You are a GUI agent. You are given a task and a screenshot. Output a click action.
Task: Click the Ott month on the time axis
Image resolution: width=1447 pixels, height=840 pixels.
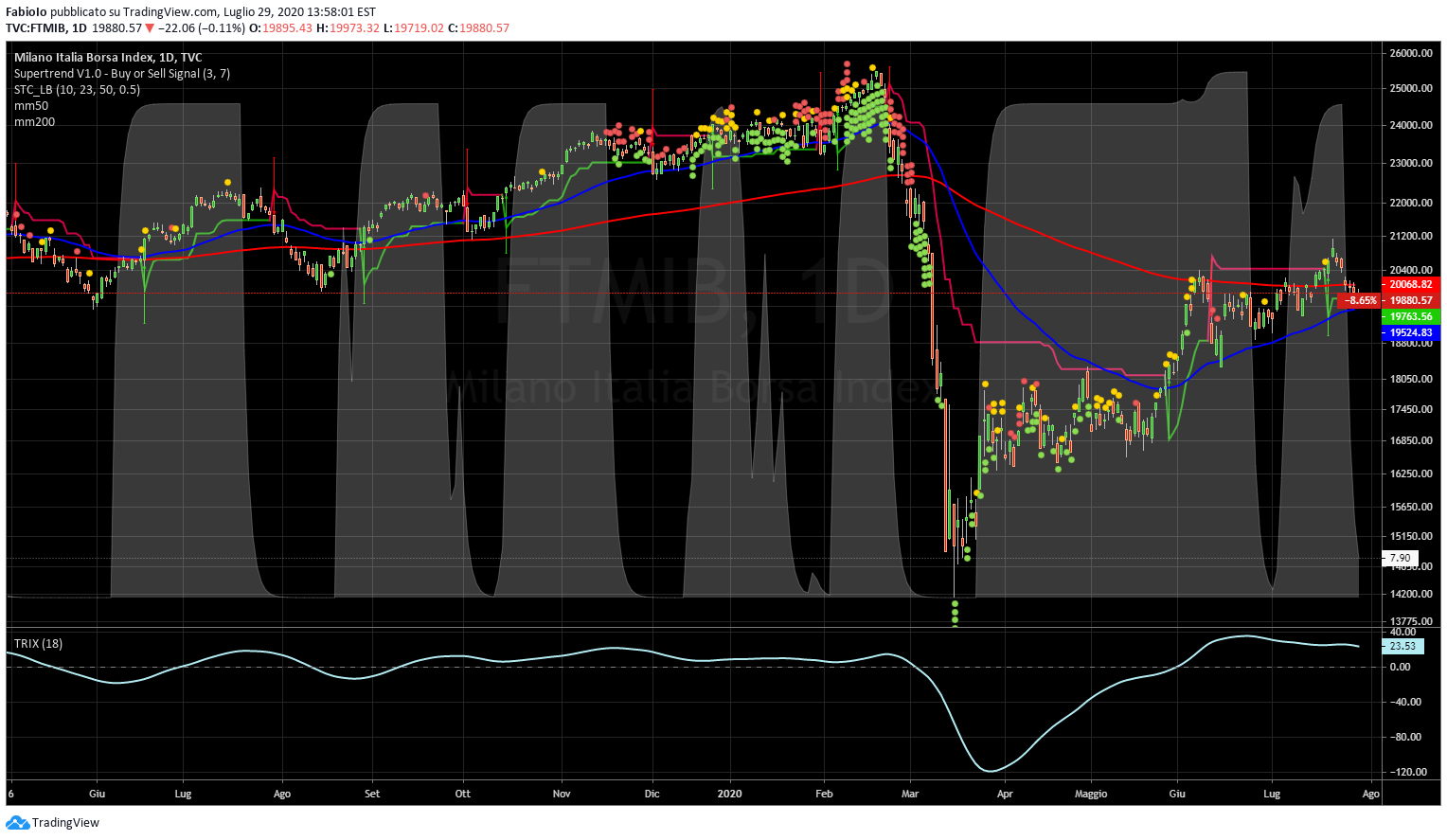(x=463, y=794)
